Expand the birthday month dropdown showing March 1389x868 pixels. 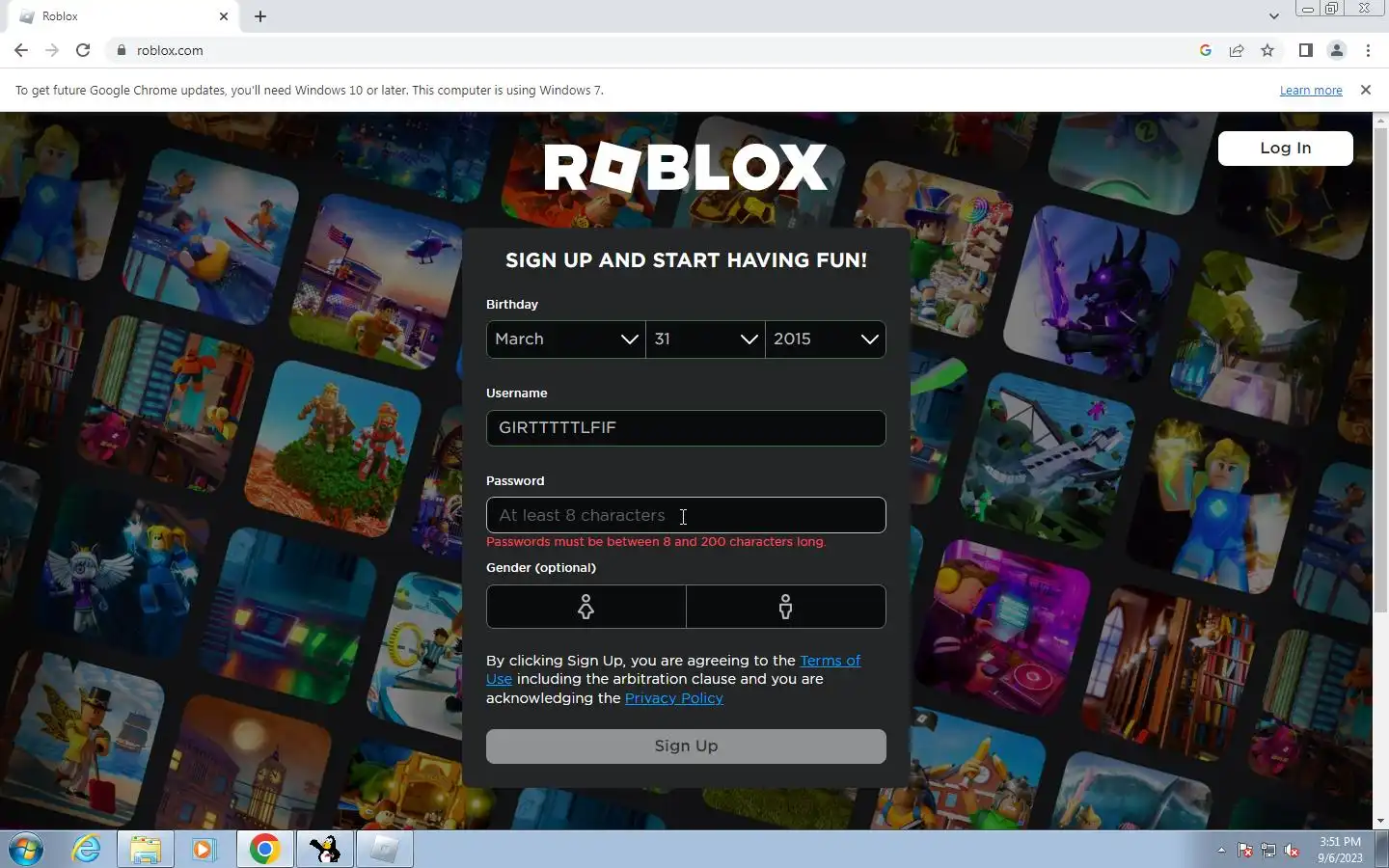[566, 339]
